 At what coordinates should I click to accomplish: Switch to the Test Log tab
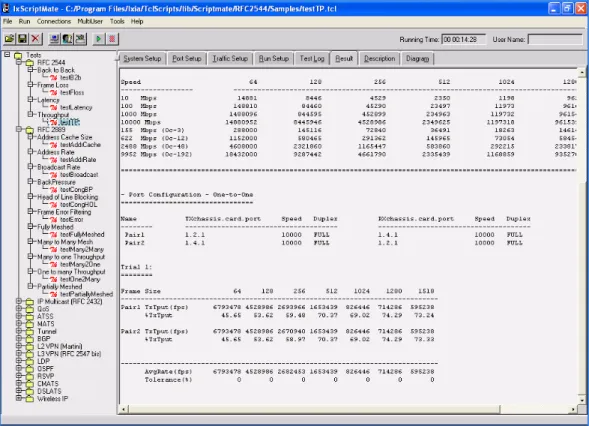click(312, 59)
